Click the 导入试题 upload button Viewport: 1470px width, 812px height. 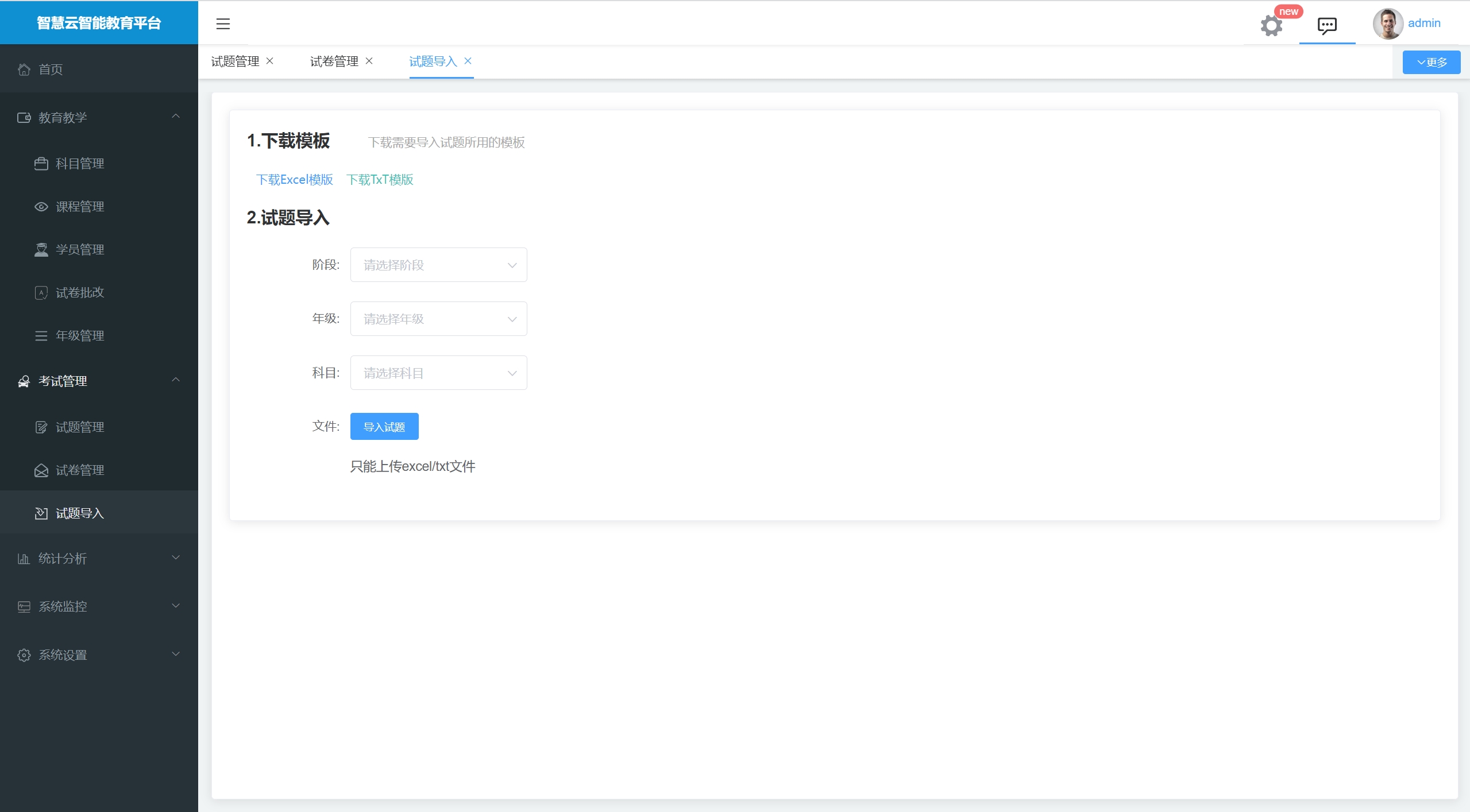pos(384,427)
